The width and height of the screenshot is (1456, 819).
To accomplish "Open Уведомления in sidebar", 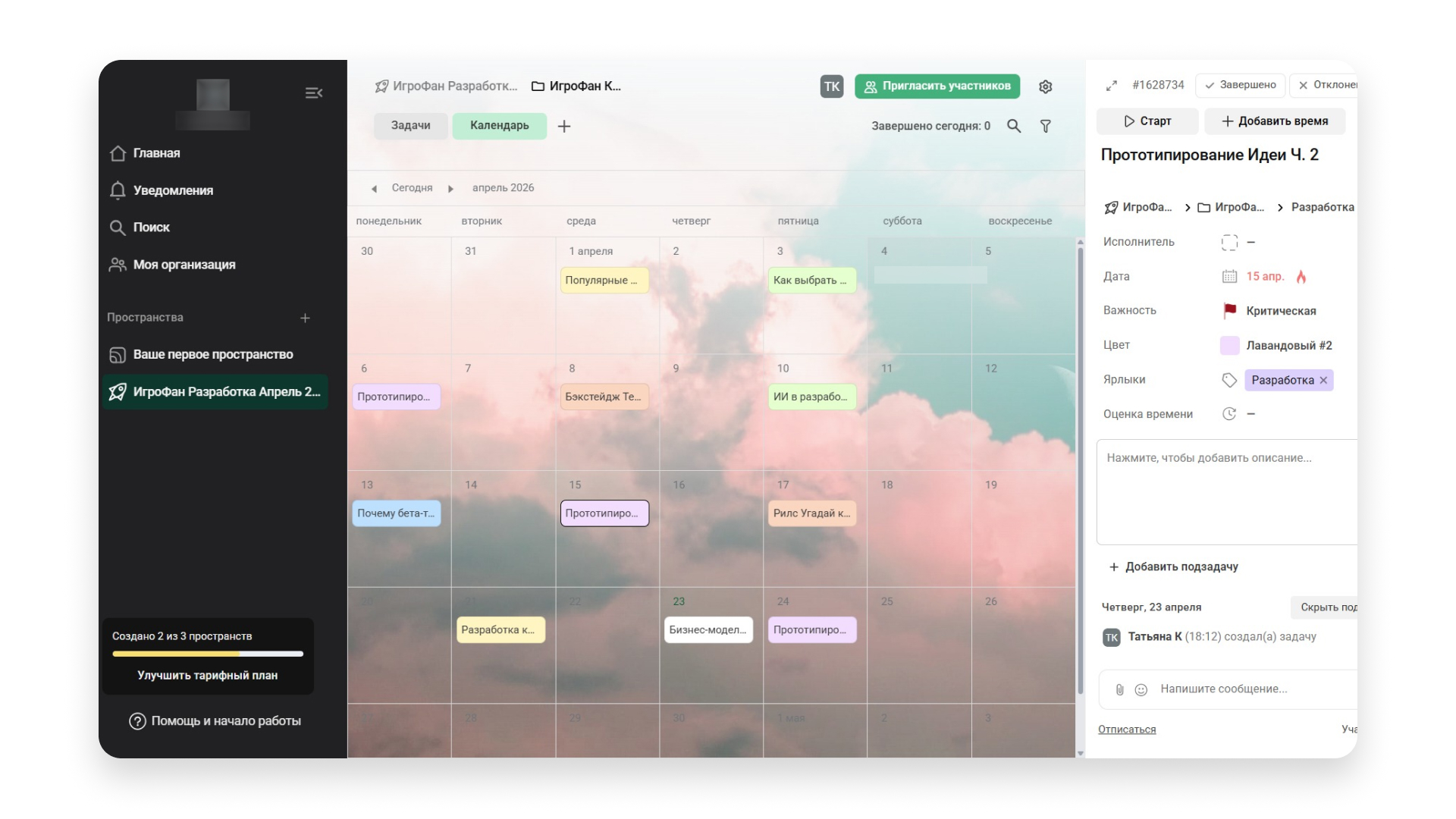I will (x=173, y=190).
